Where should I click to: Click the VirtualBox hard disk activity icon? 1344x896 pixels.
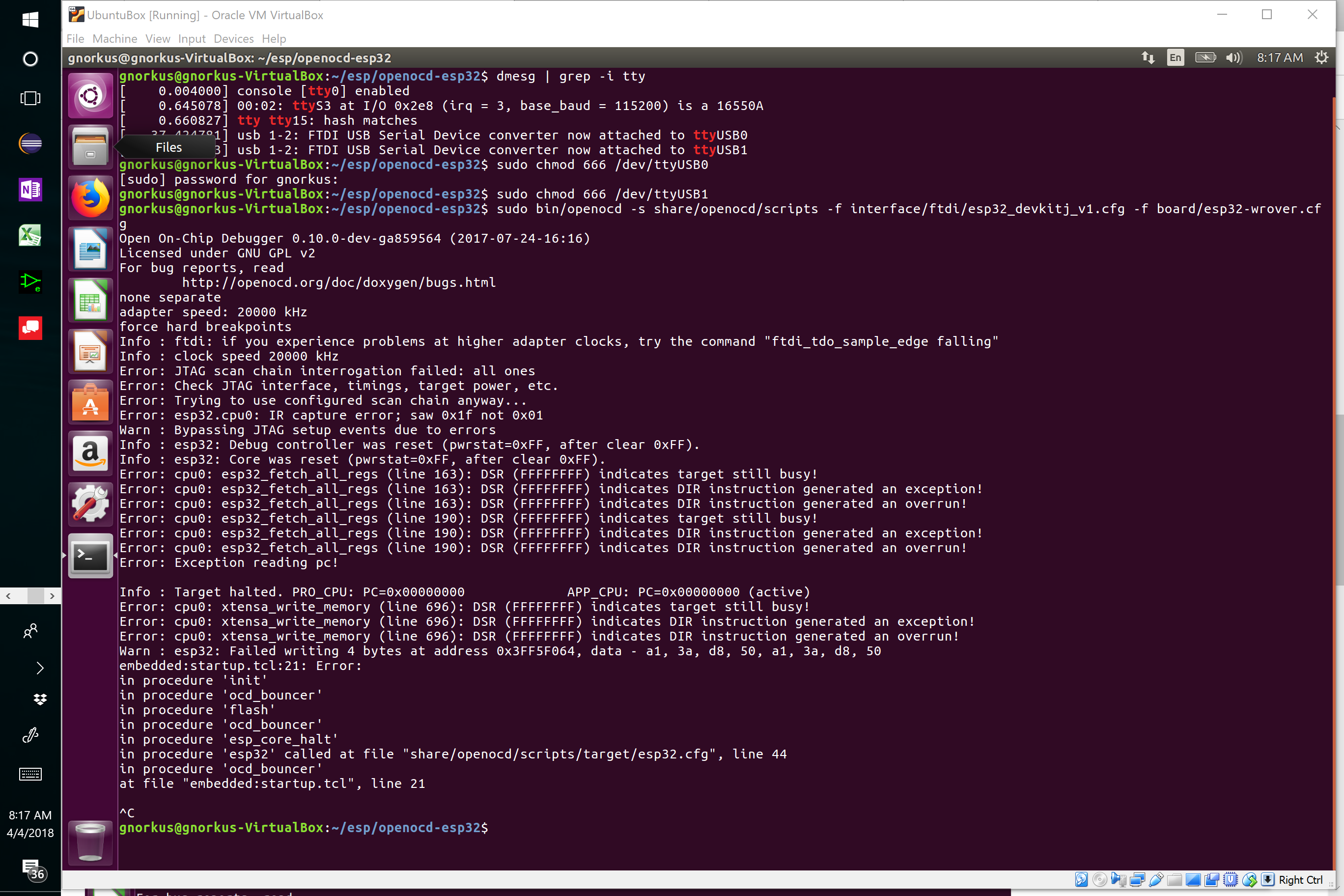(1081, 879)
